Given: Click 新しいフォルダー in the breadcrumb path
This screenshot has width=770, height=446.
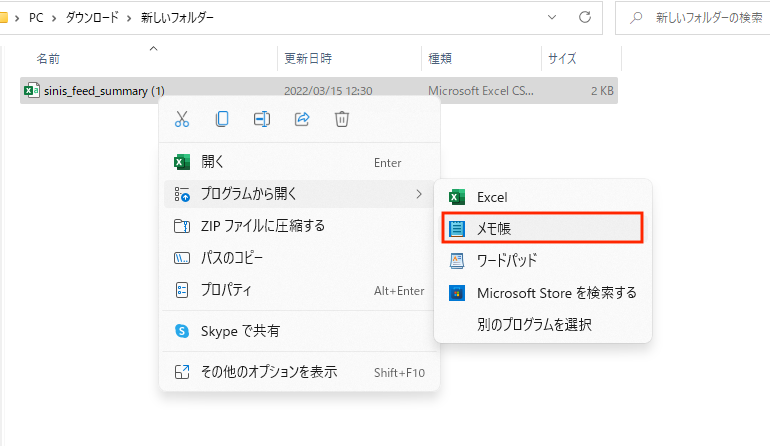Looking at the screenshot, I should (177, 18).
